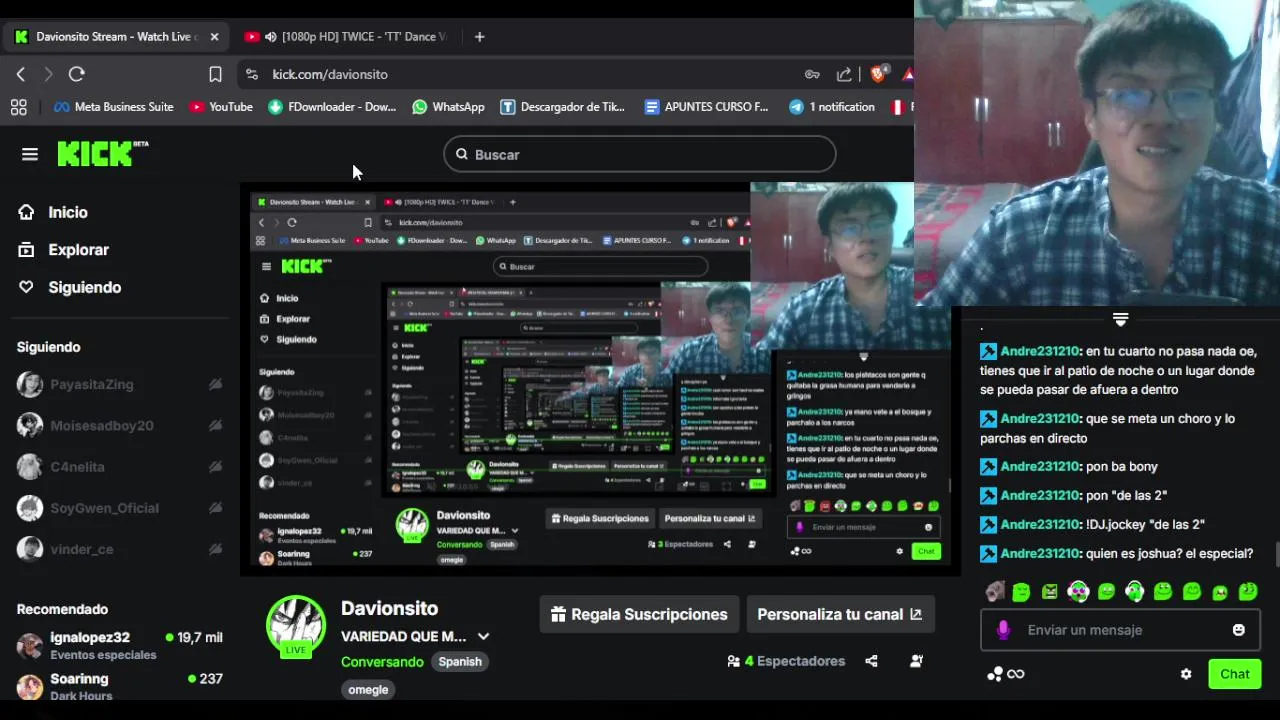Click Andre231210 on the 'pon ba bony' message
The image size is (1280, 720).
pyautogui.click(x=1039, y=466)
